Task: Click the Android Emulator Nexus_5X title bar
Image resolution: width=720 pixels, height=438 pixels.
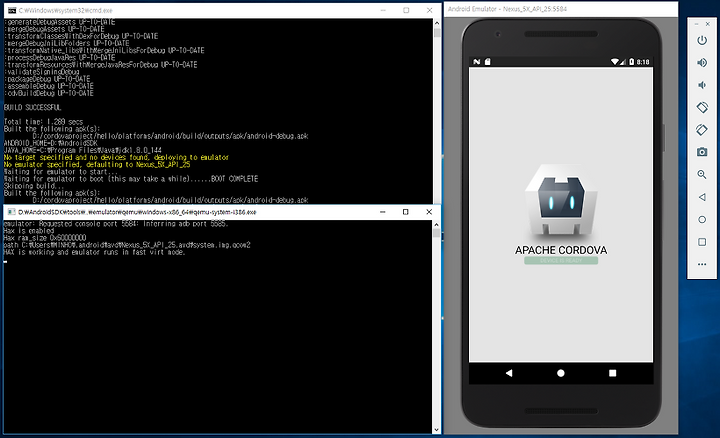Action: tap(561, 9)
